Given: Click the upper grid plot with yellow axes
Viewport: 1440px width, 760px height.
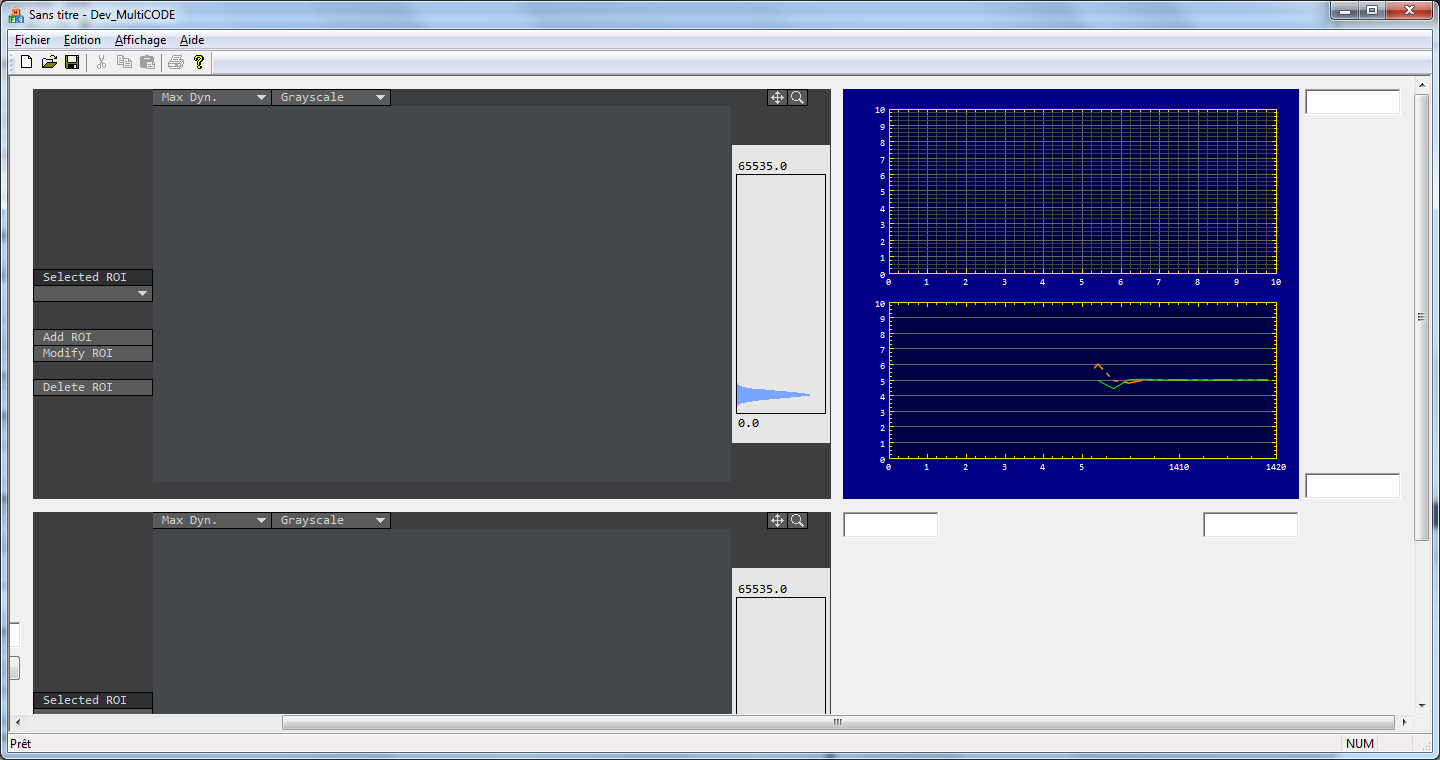Looking at the screenshot, I should point(1082,192).
